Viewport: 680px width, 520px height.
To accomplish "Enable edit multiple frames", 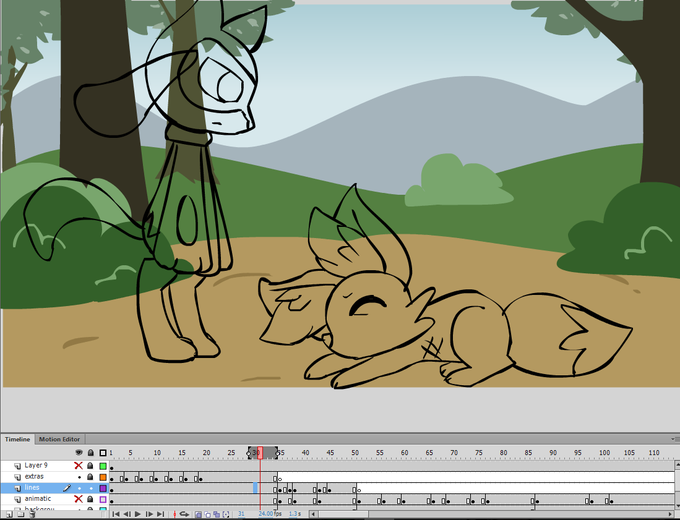I will point(216,514).
